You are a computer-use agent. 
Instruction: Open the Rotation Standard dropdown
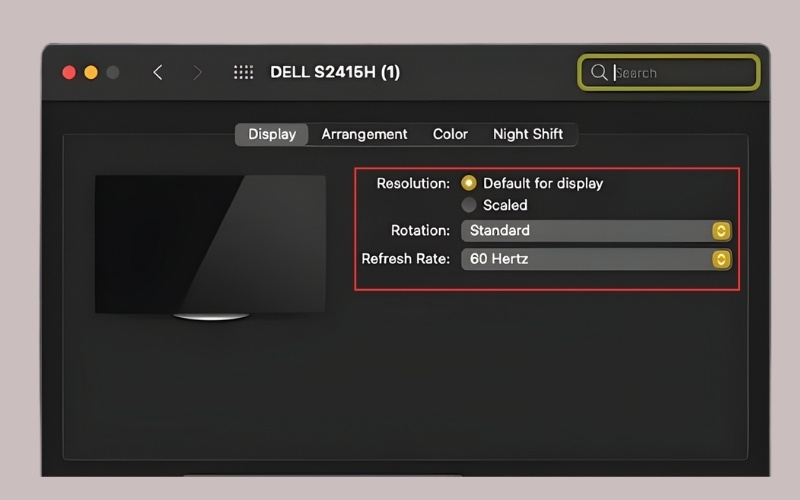596,231
